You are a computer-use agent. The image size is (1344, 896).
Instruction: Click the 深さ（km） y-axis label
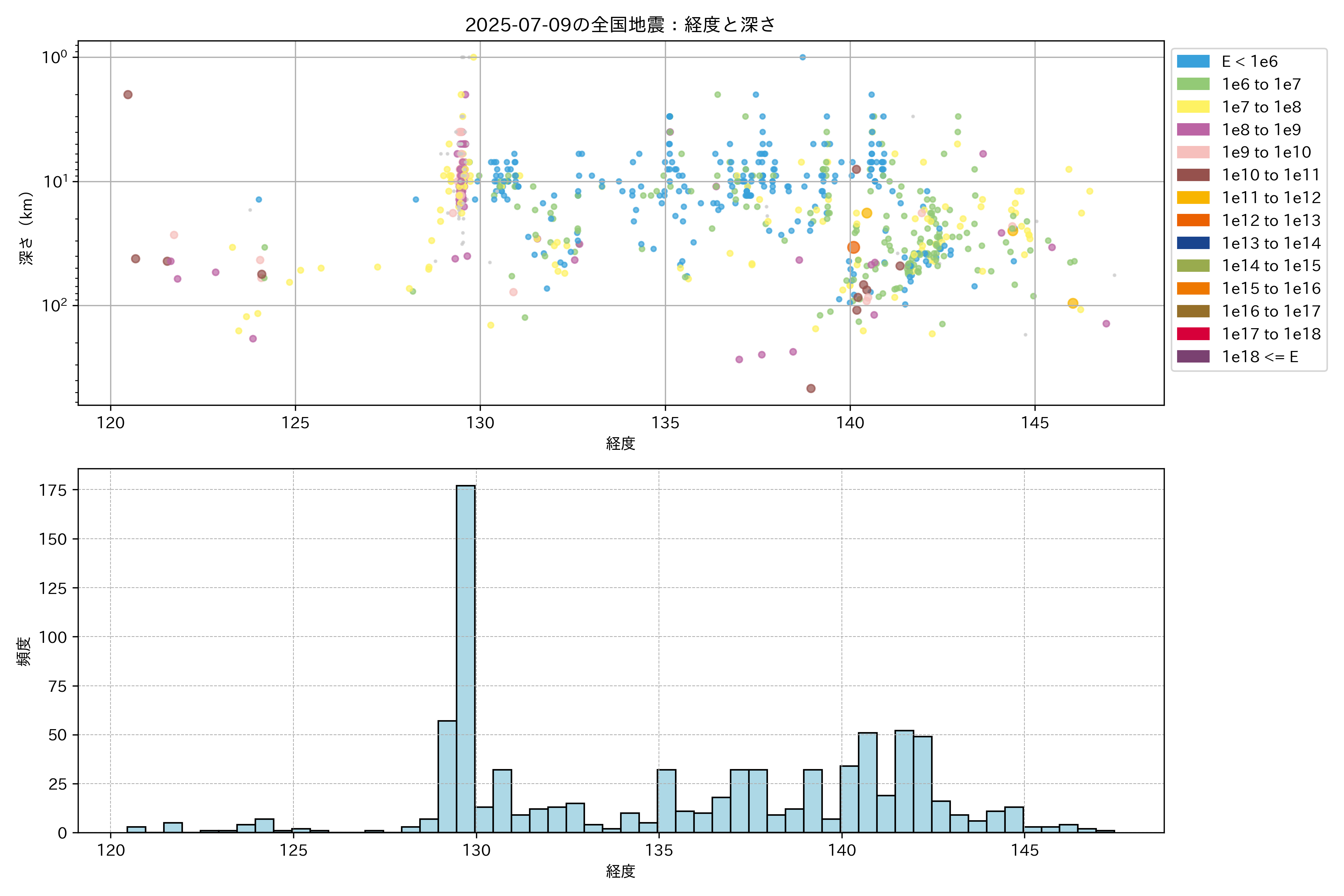(26, 228)
